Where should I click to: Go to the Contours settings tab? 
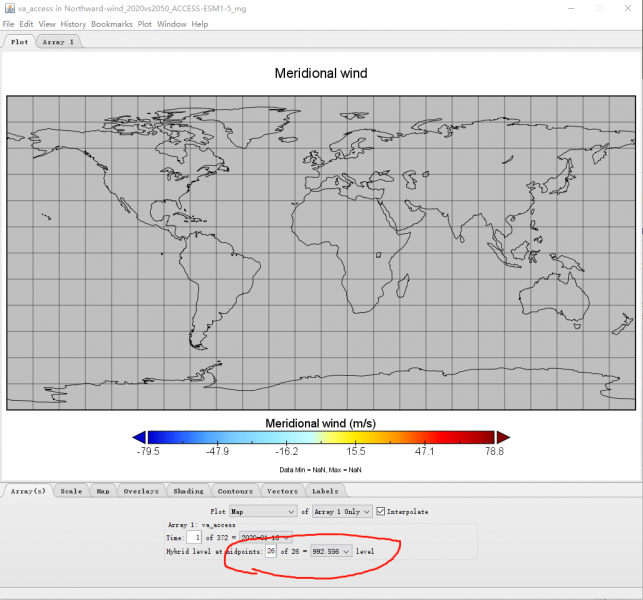[x=235, y=491]
